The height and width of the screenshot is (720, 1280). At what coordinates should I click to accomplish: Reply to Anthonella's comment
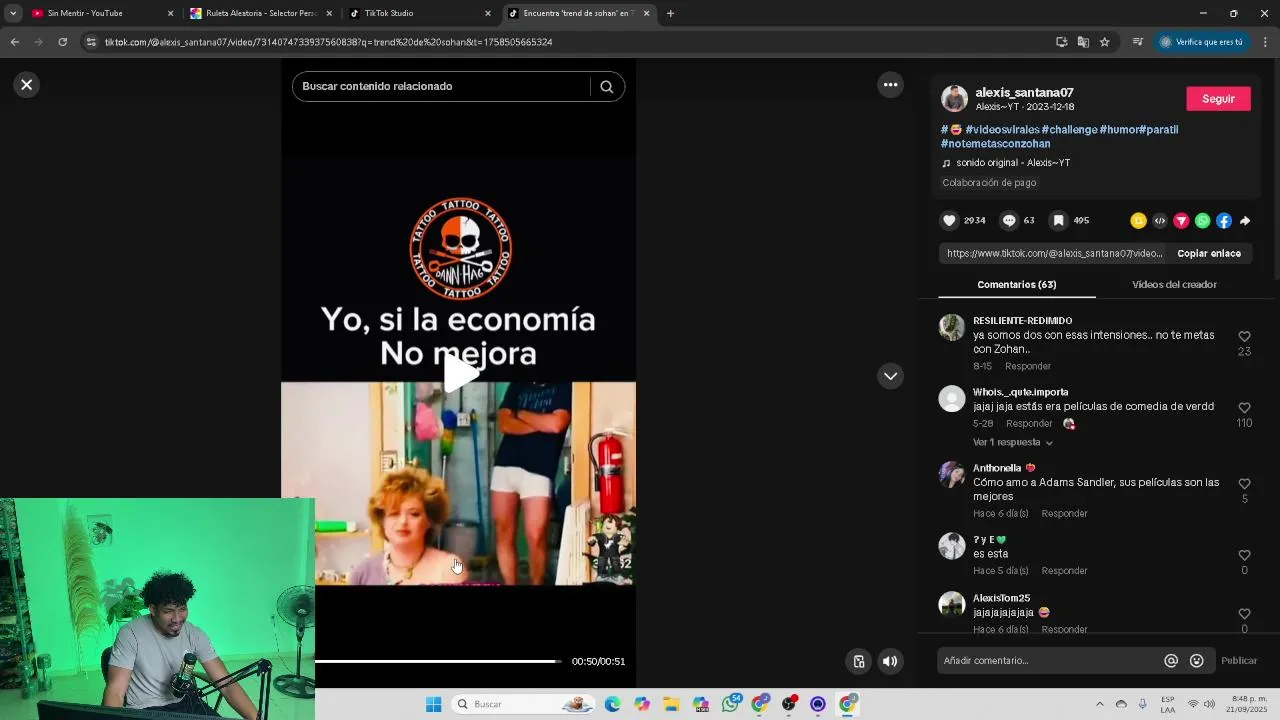[1064, 513]
